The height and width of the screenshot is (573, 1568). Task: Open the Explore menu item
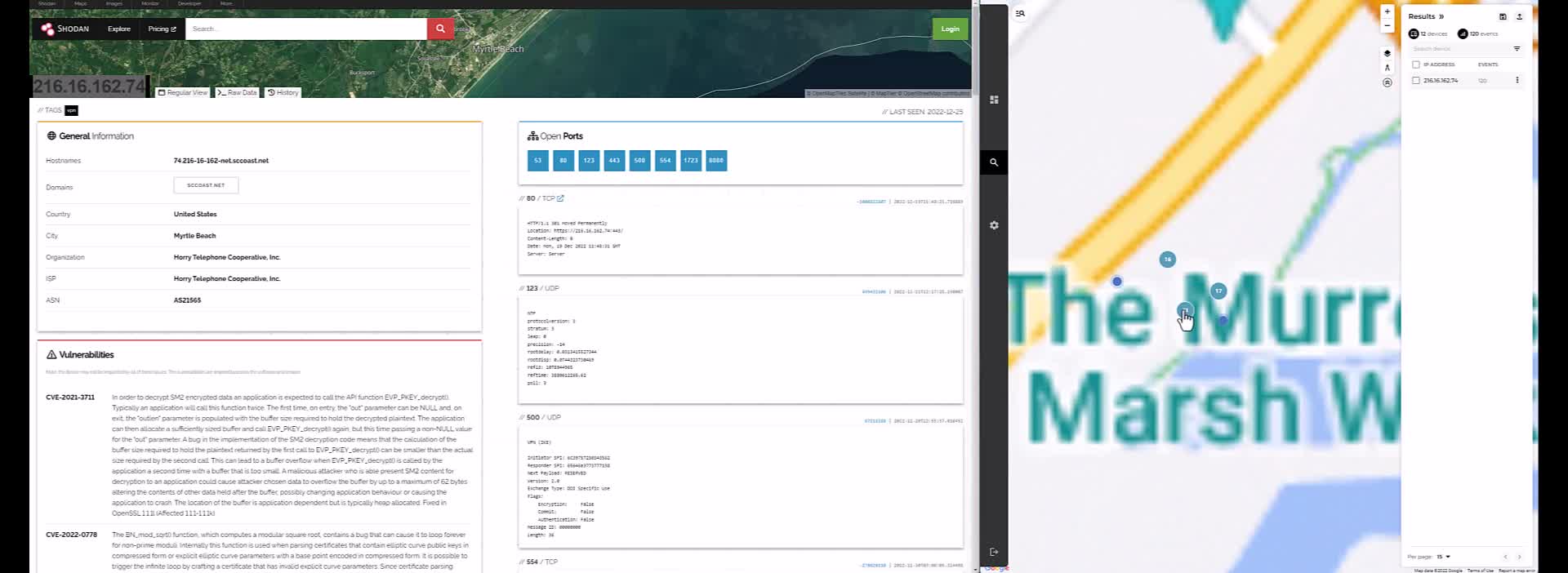coord(119,29)
